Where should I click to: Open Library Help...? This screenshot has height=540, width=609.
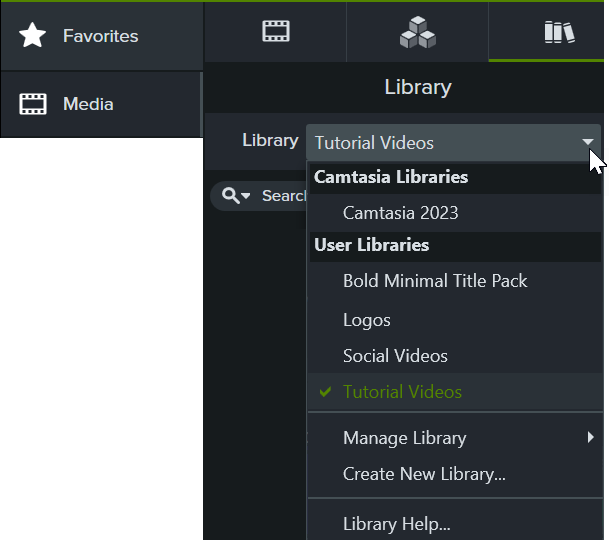pos(396,523)
